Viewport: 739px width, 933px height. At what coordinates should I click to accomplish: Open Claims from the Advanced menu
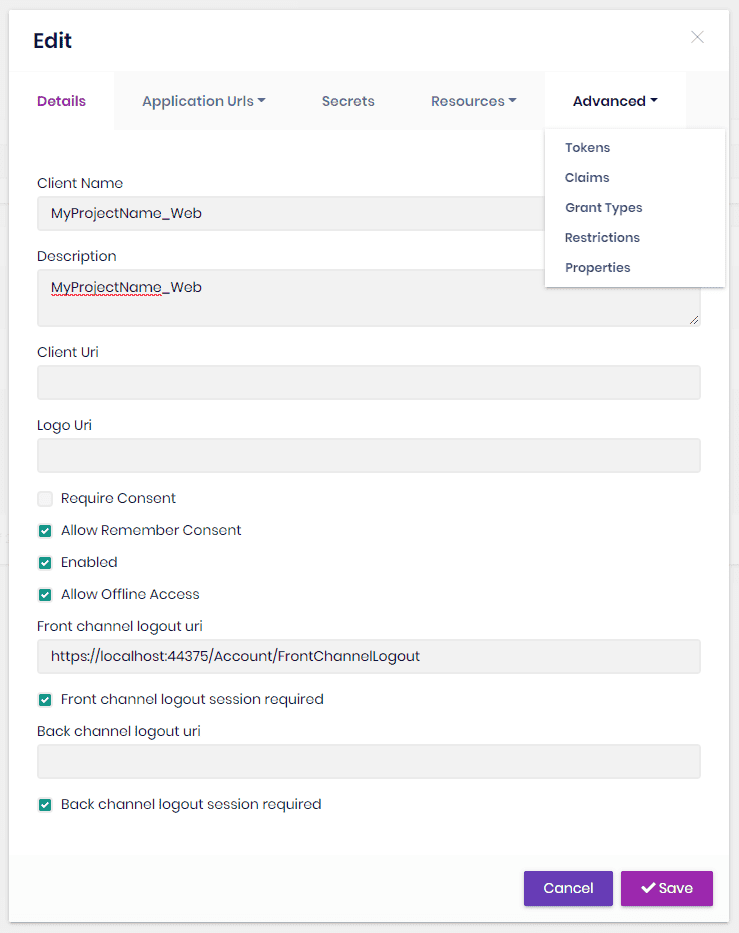point(587,178)
